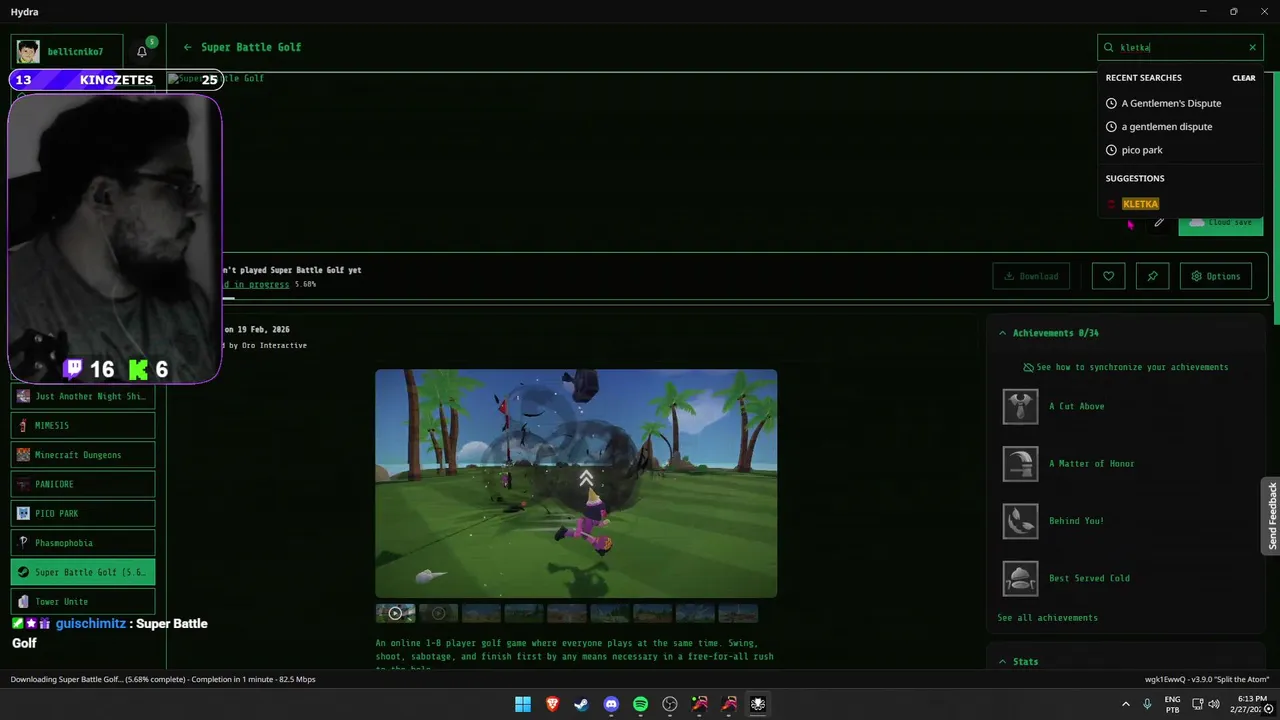Open See all achievements link
The height and width of the screenshot is (720, 1280).
[1047, 618]
